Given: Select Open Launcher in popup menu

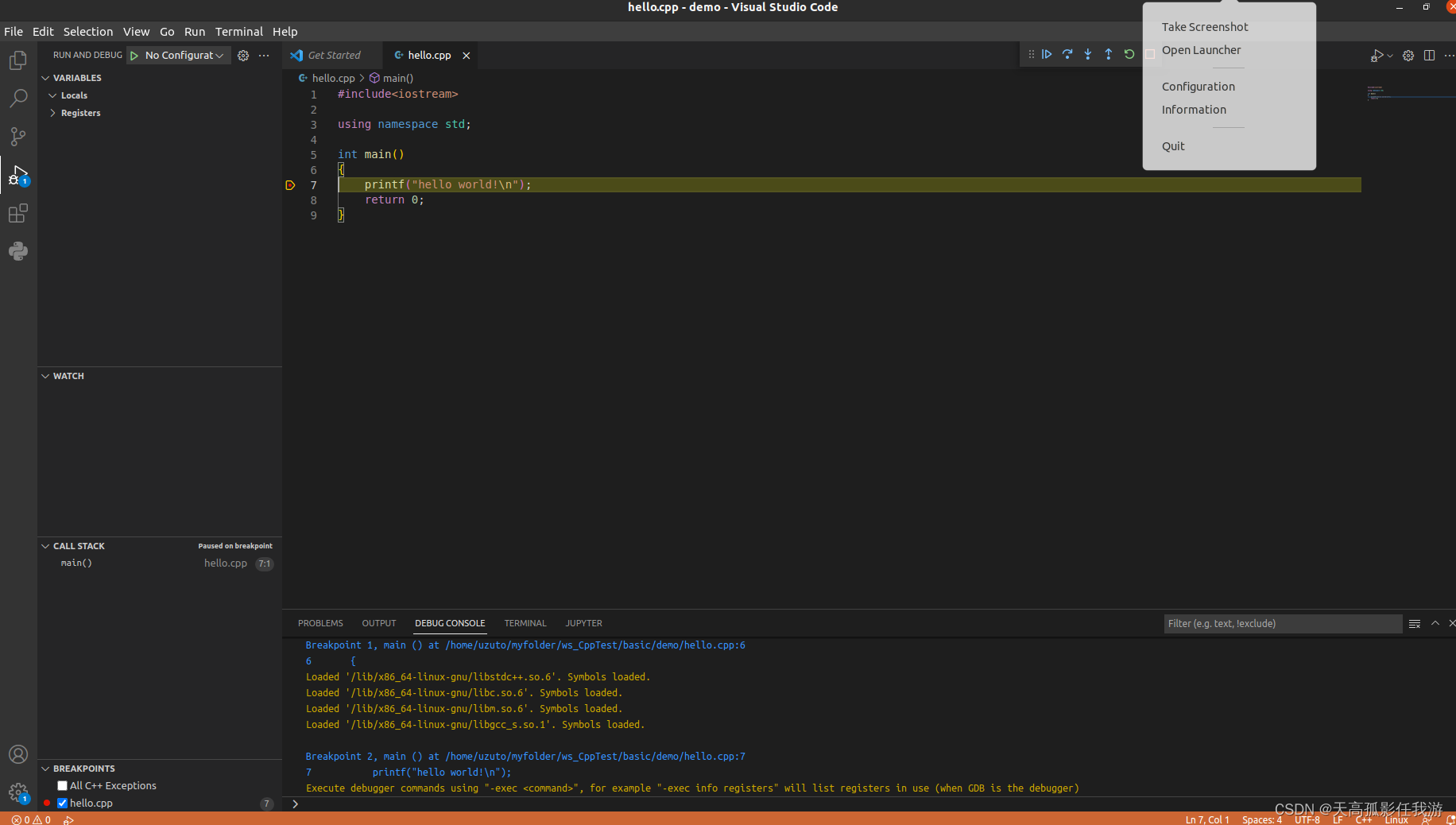Looking at the screenshot, I should 1201,50.
